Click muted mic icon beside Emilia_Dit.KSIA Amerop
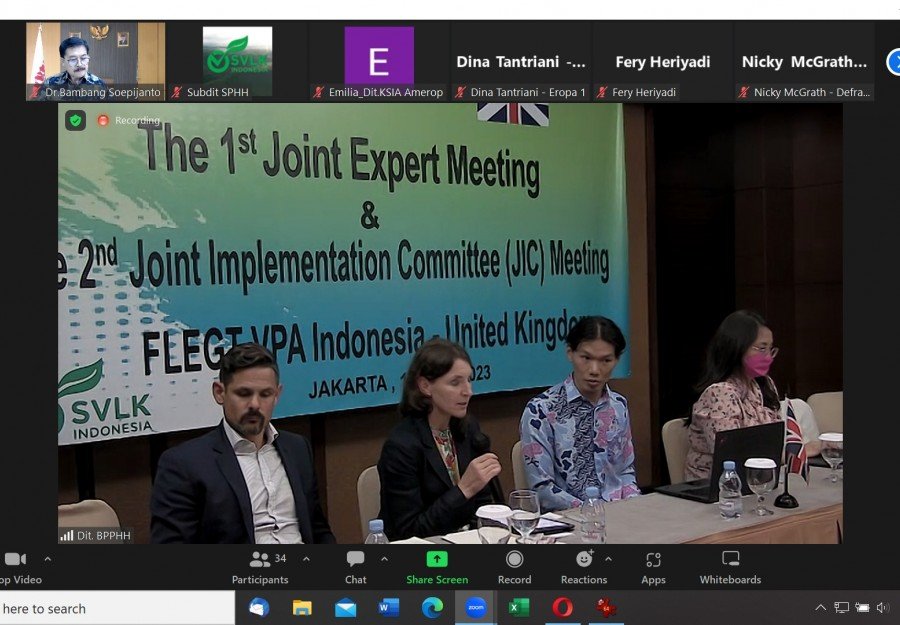 coord(319,92)
